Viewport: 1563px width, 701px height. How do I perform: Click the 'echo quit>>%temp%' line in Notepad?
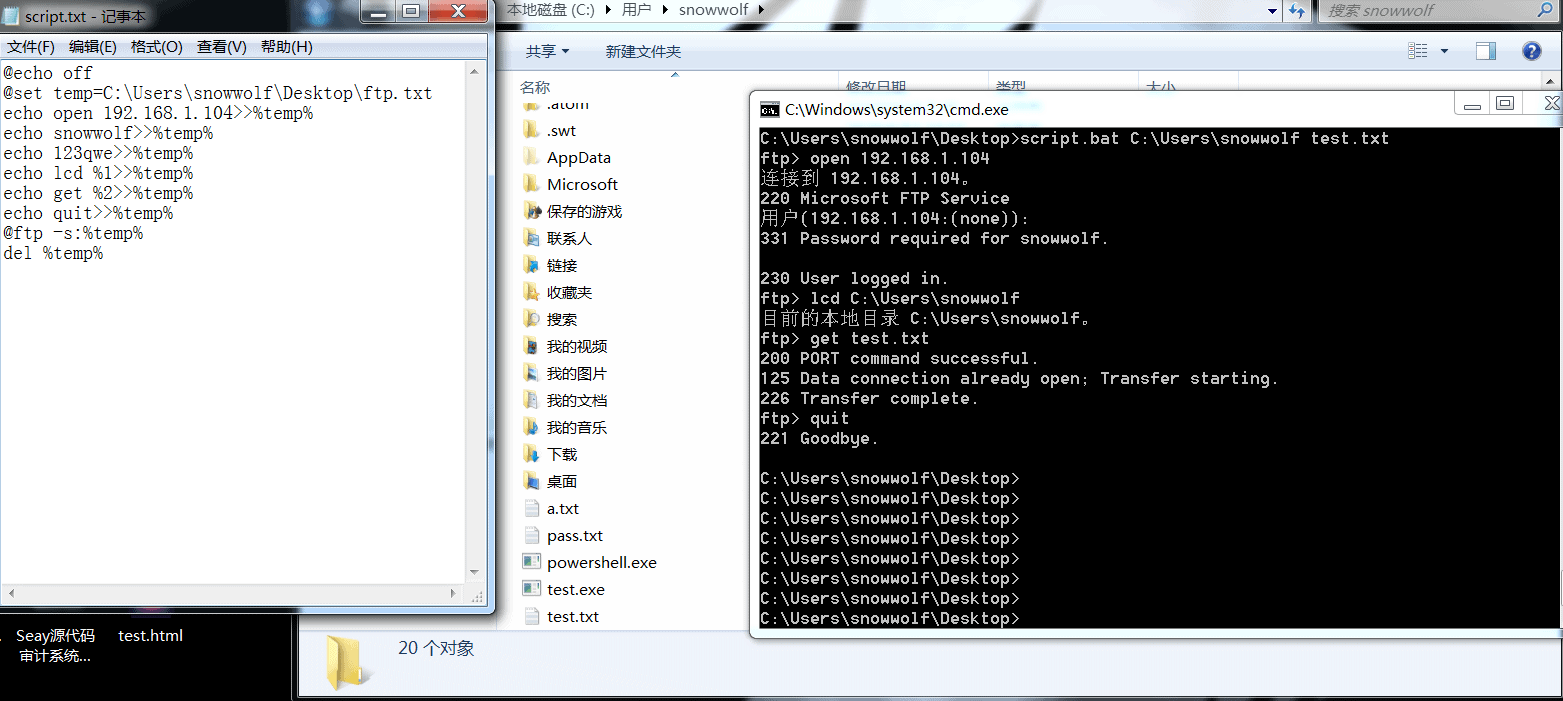[x=88, y=213]
